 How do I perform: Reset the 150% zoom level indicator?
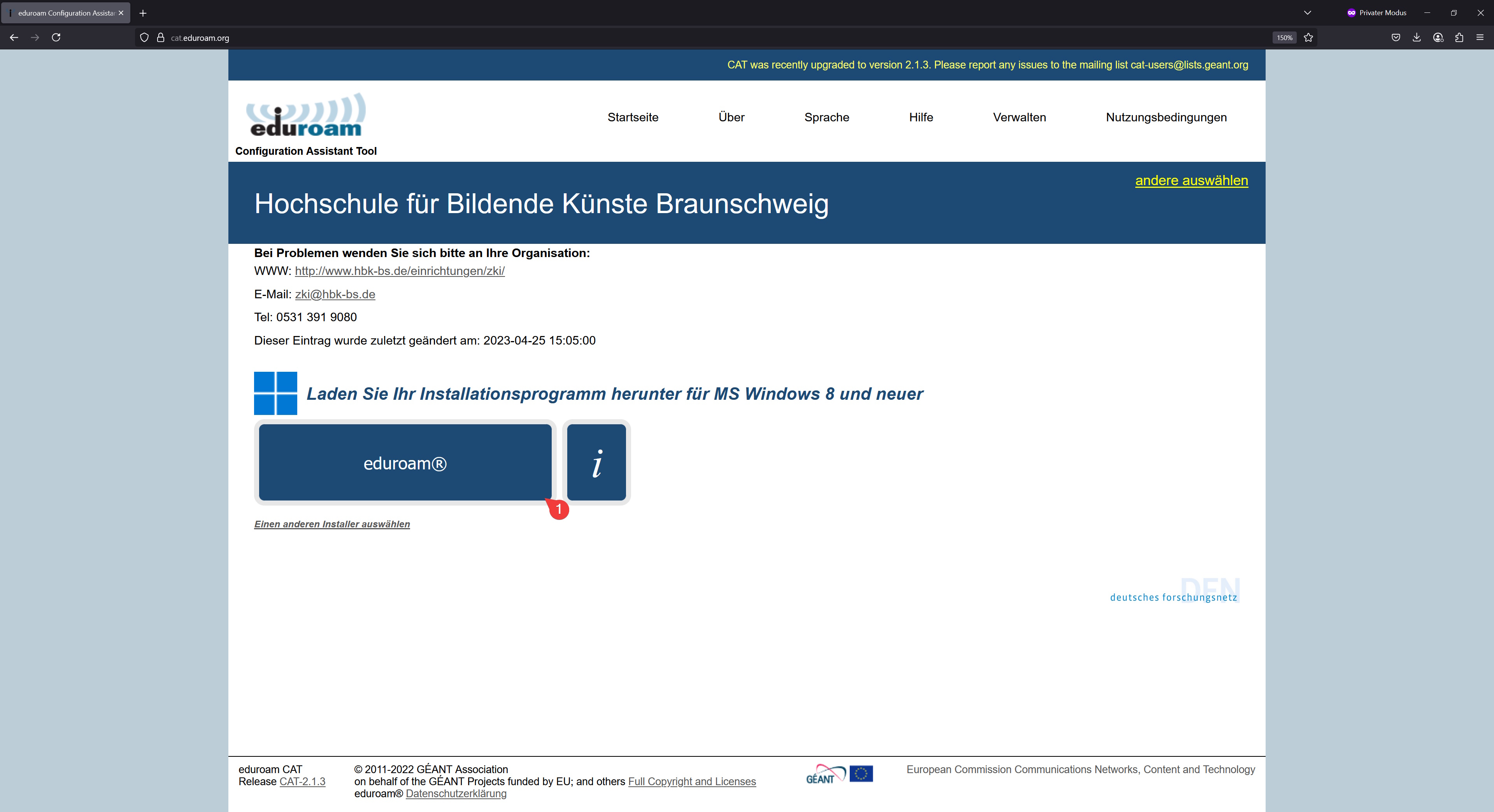[1284, 38]
